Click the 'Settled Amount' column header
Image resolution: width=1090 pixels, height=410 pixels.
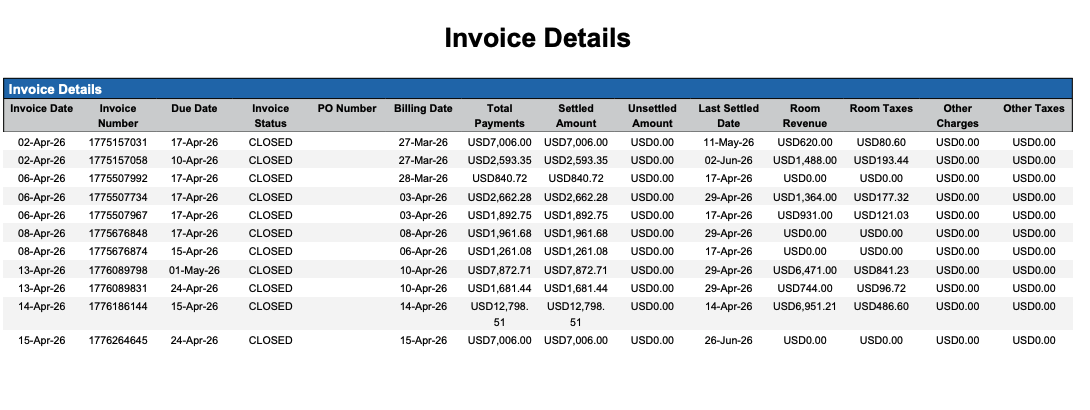coord(576,115)
